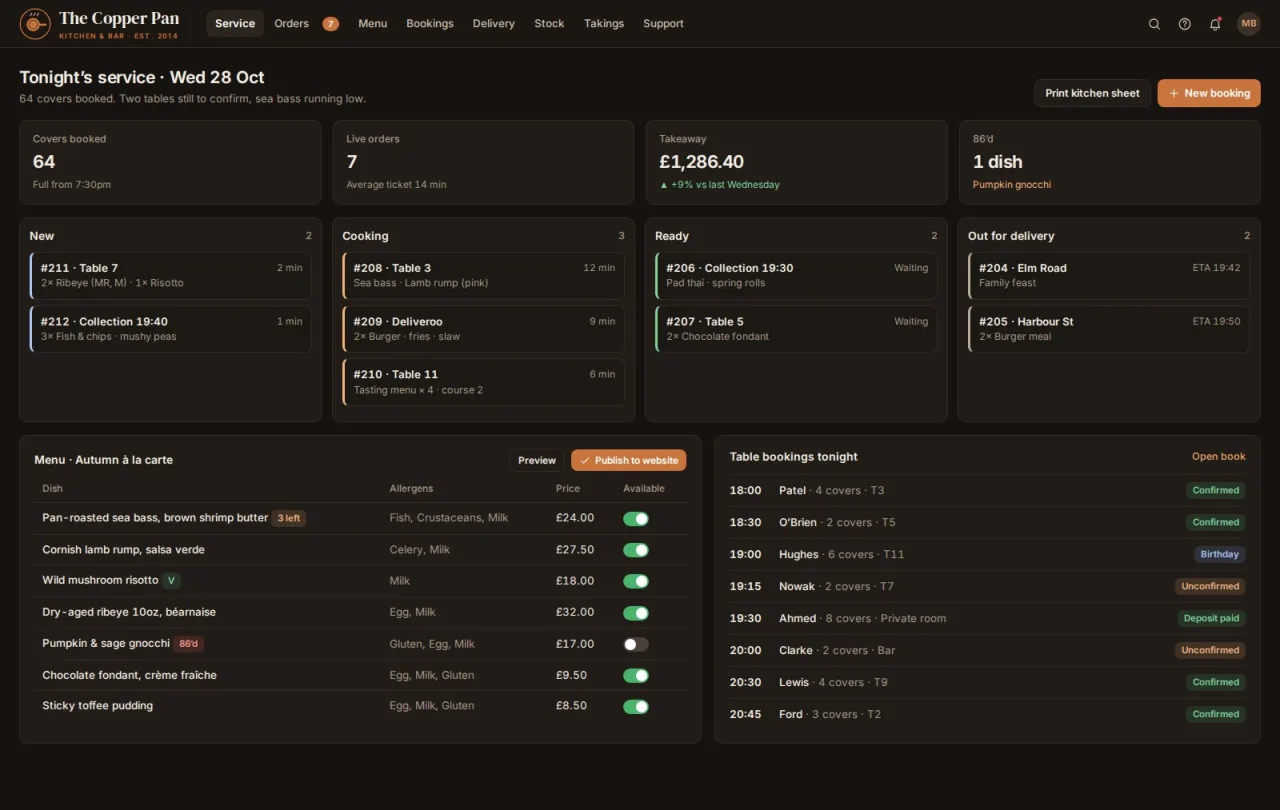The image size is (1280, 810).
Task: Go to the Service tab
Action: pos(235,24)
